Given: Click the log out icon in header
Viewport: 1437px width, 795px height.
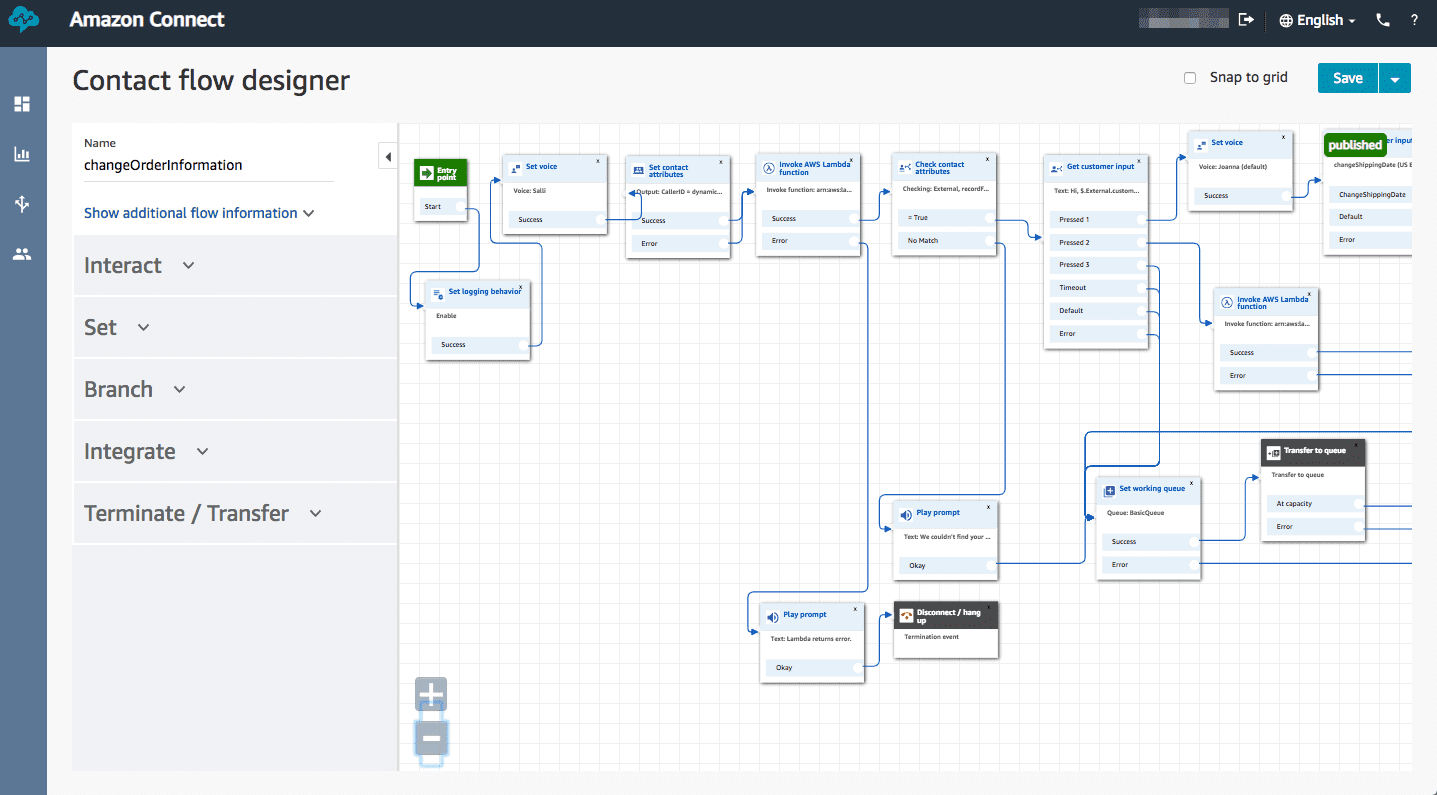Looking at the screenshot, I should [x=1246, y=20].
